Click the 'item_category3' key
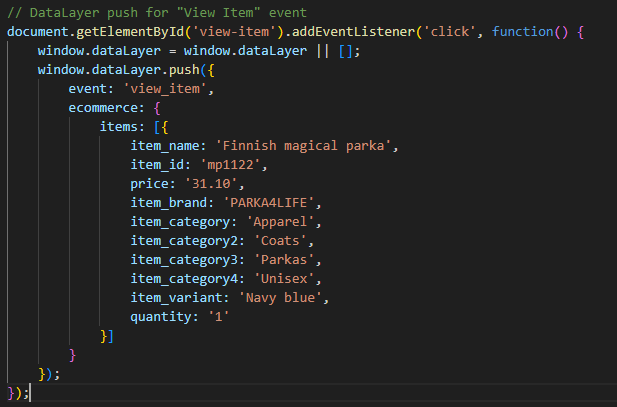Screen dimensions: 617x407 (x=184, y=259)
